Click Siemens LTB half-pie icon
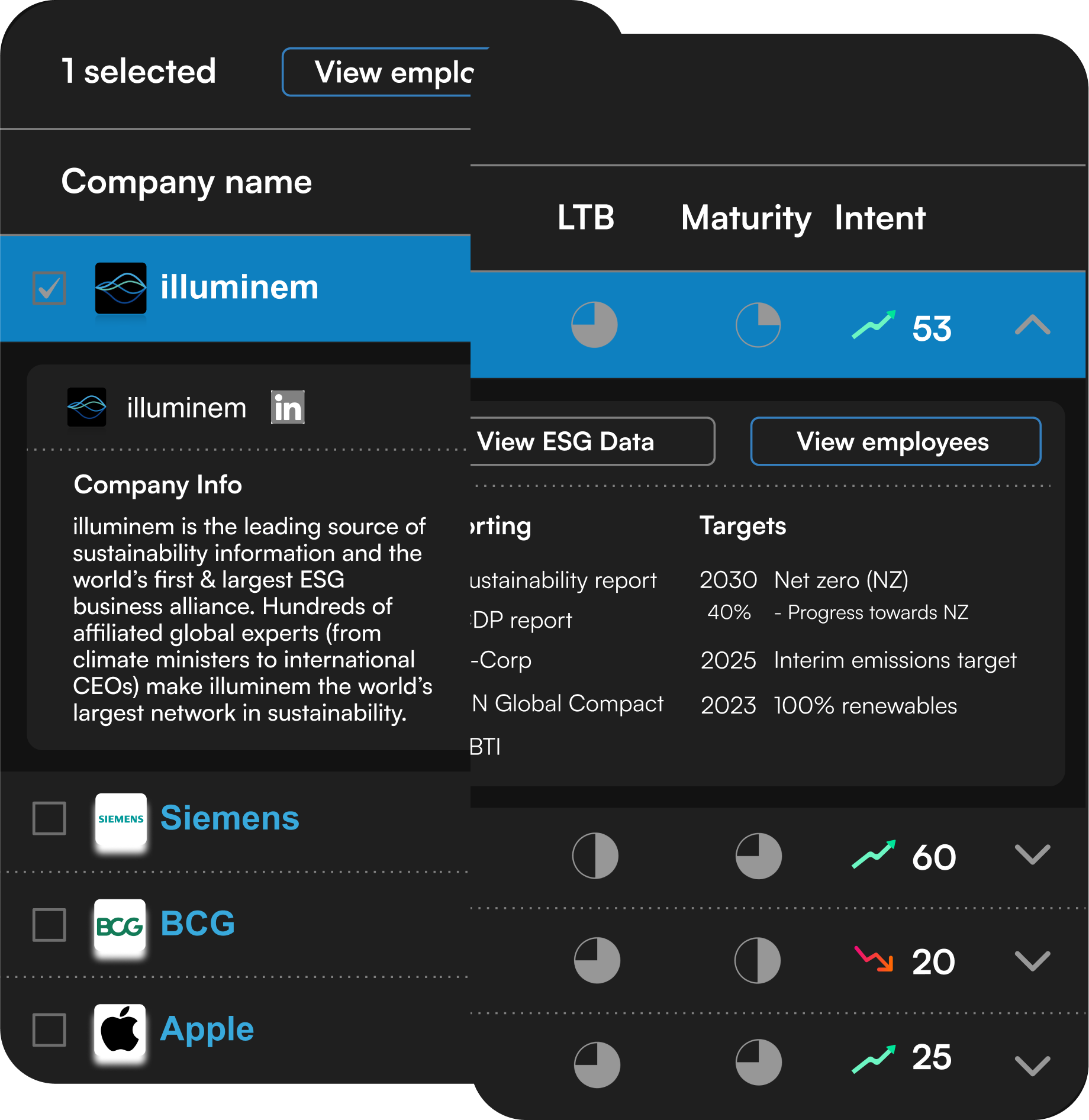1089x1120 pixels. (595, 856)
